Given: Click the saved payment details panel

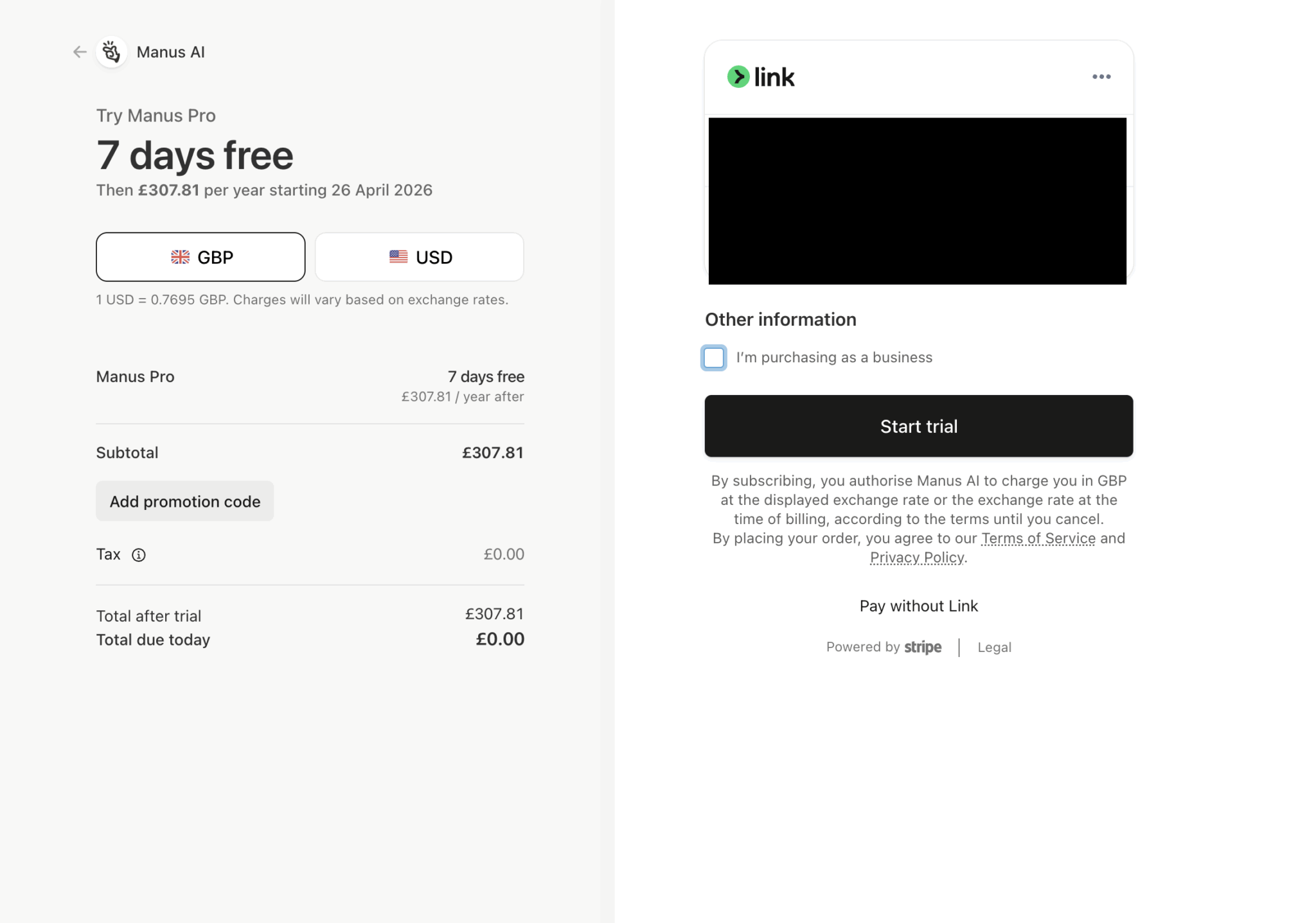Looking at the screenshot, I should point(918,201).
